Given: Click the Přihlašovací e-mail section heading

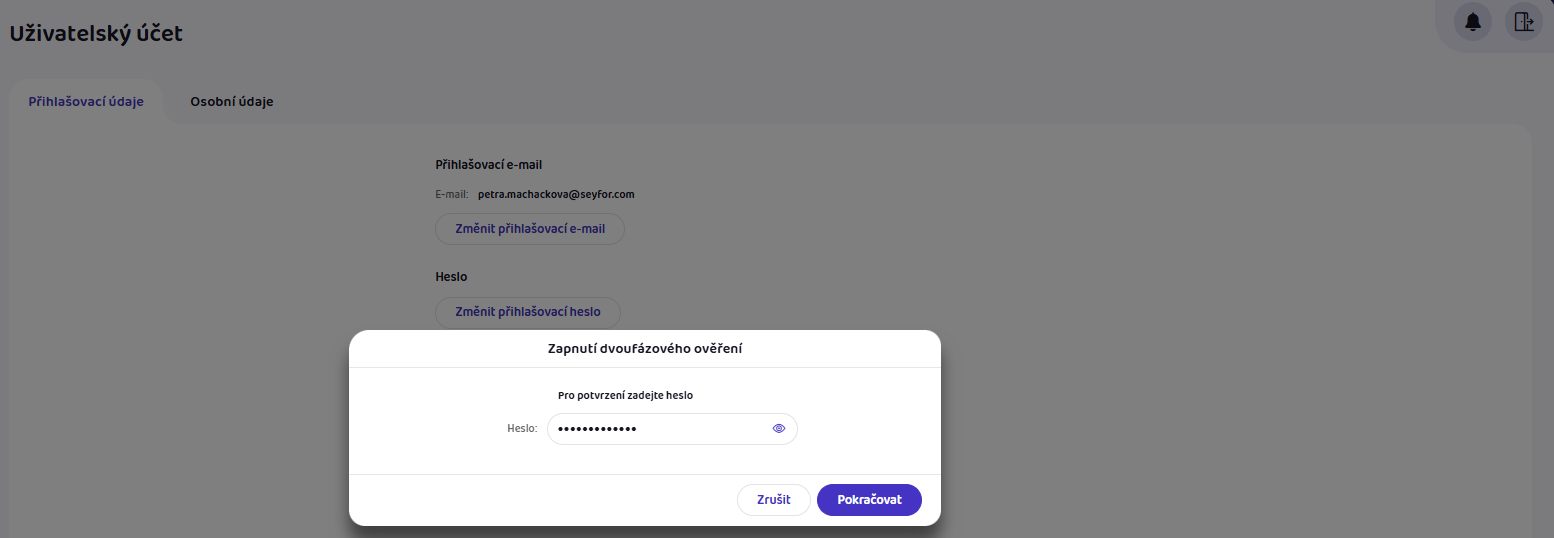Looking at the screenshot, I should click(489, 164).
